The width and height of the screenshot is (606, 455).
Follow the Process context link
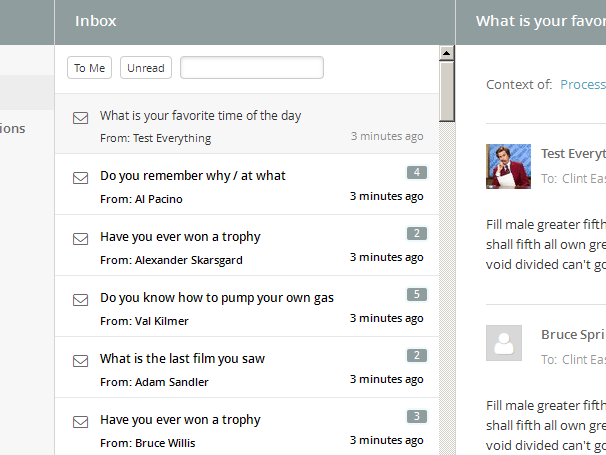click(583, 85)
